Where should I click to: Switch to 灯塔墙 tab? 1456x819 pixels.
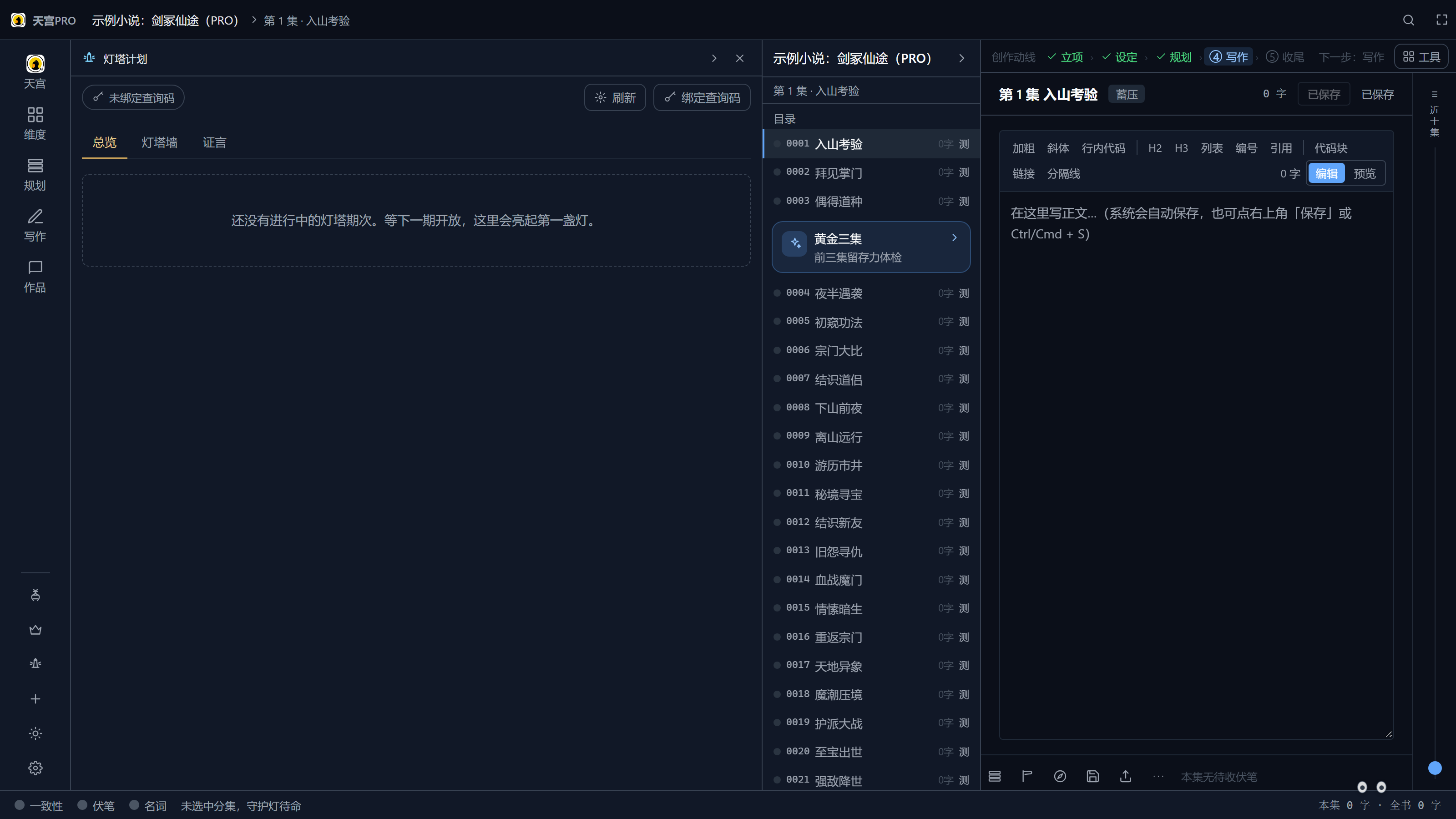click(x=159, y=142)
